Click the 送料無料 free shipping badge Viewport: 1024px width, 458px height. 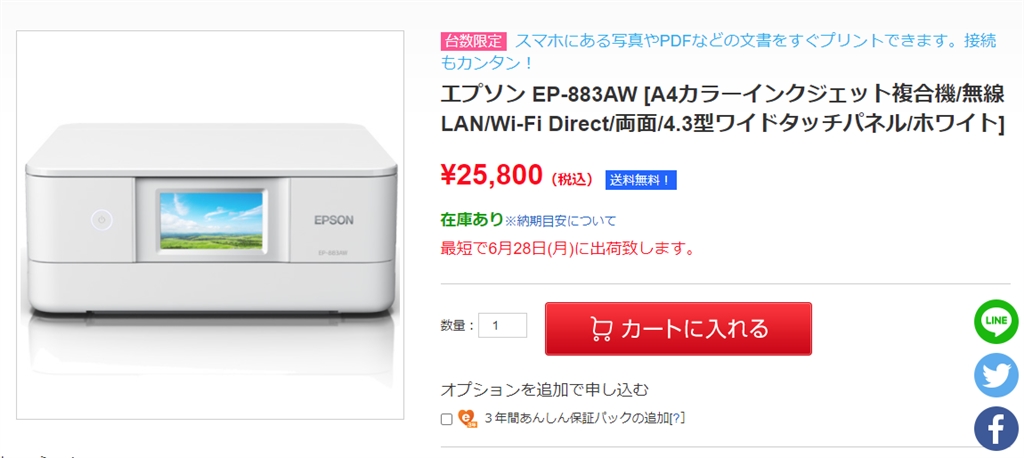640,180
